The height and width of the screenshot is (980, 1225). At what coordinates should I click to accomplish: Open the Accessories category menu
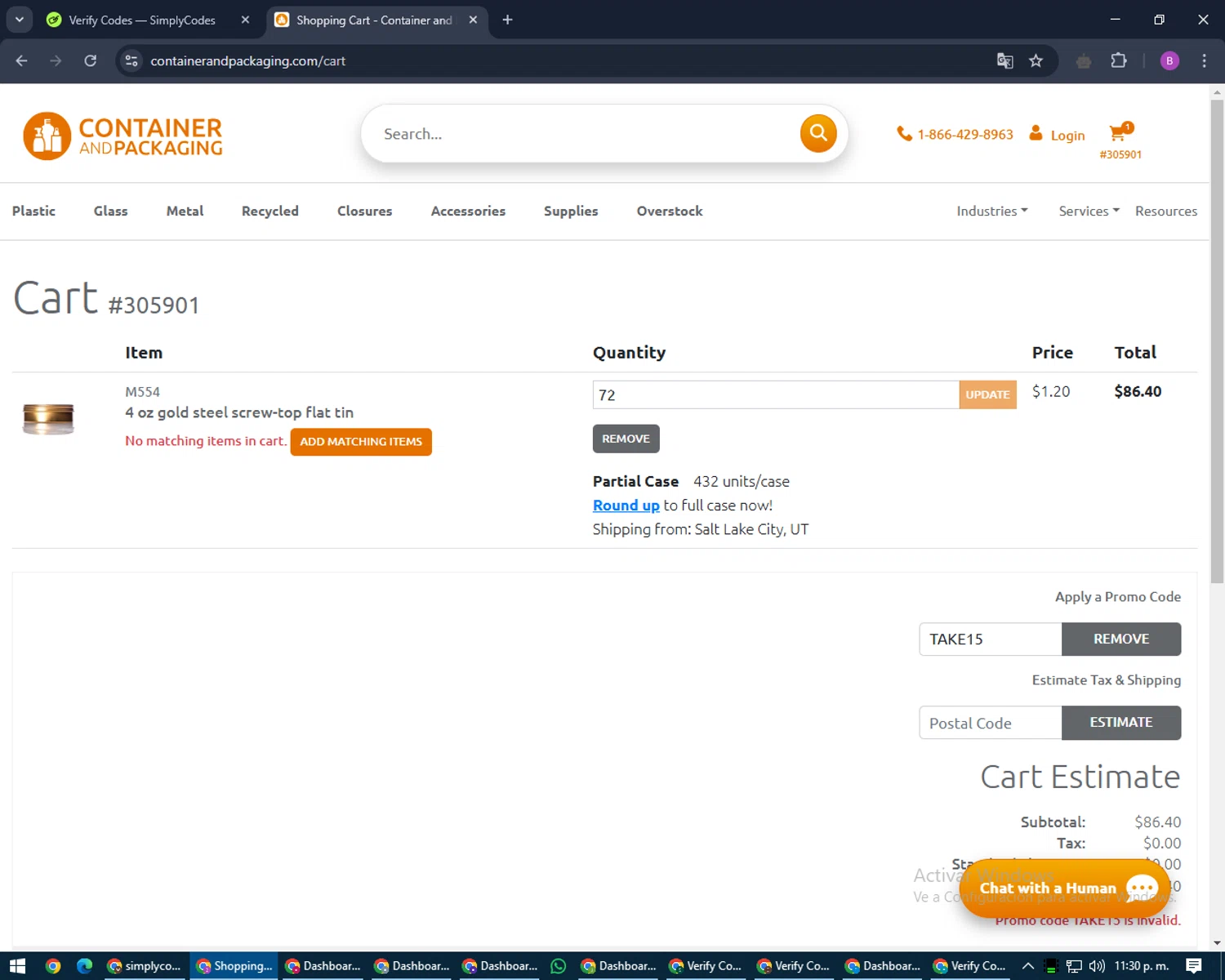468,211
